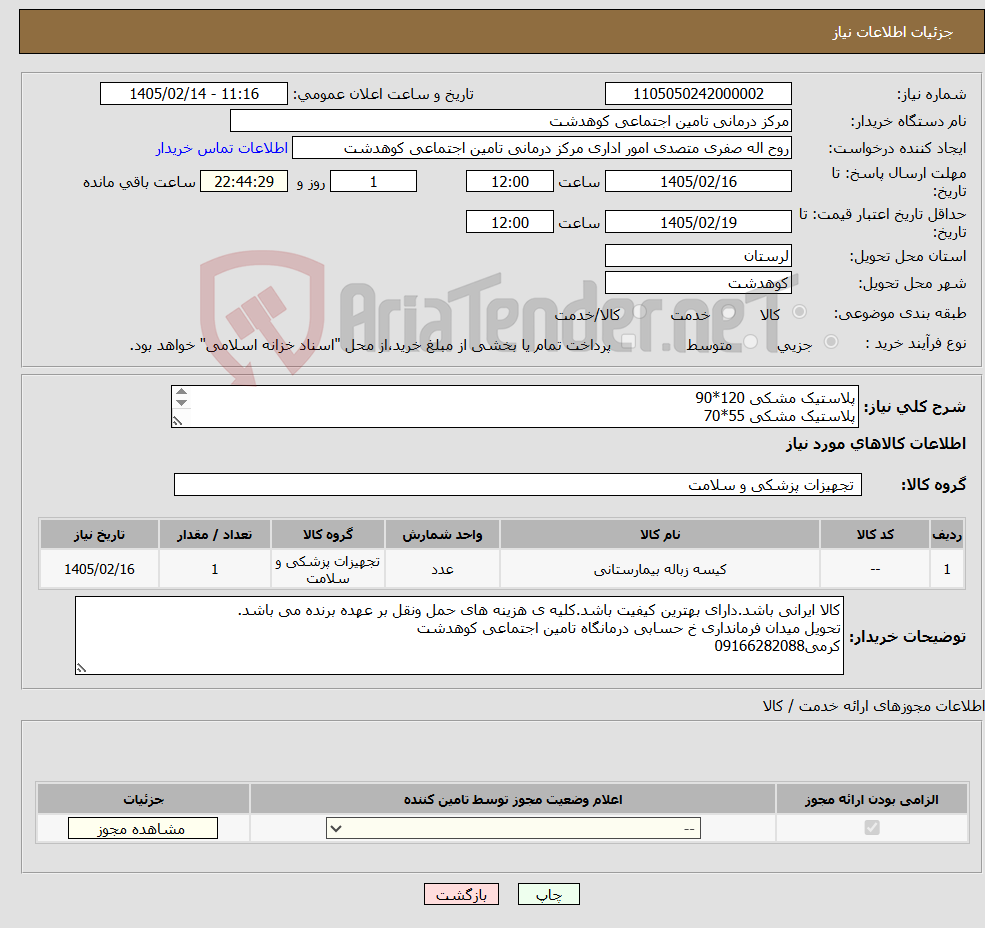Click the نام کالا column header

[660, 535]
